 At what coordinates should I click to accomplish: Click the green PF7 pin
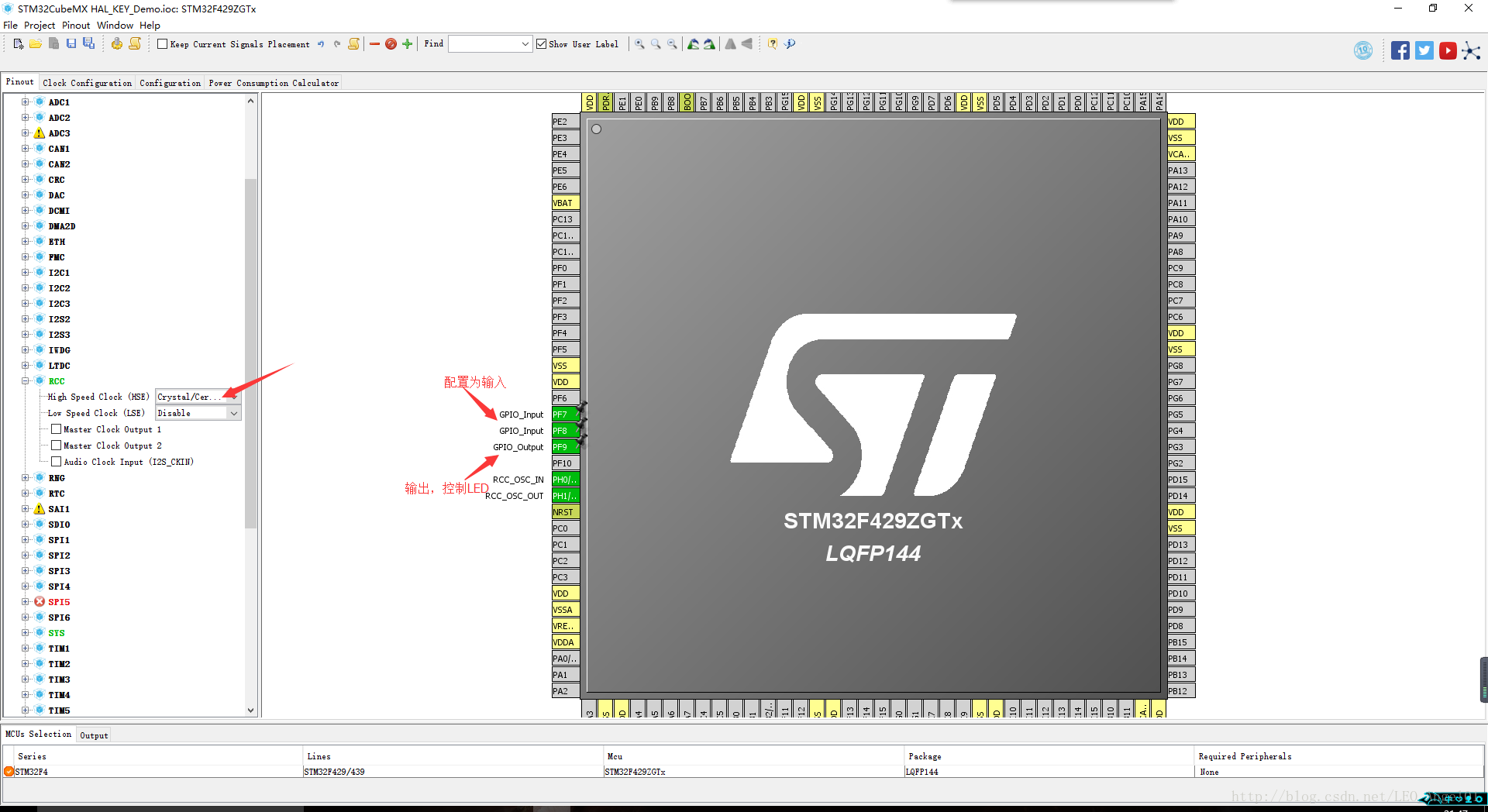(566, 415)
